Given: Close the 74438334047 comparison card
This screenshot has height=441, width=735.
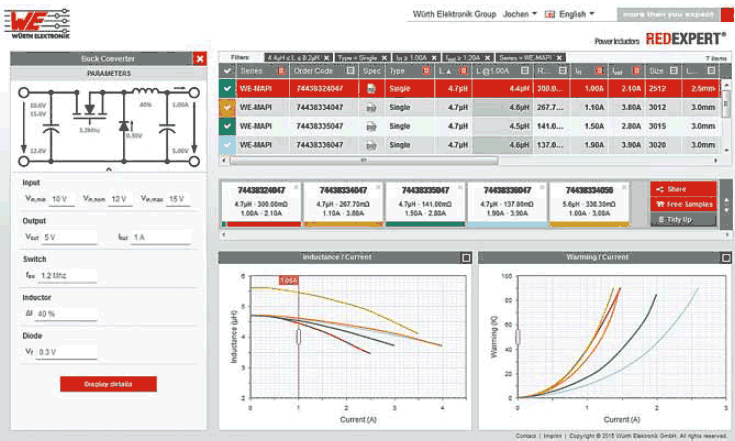Looking at the screenshot, I should [378, 187].
